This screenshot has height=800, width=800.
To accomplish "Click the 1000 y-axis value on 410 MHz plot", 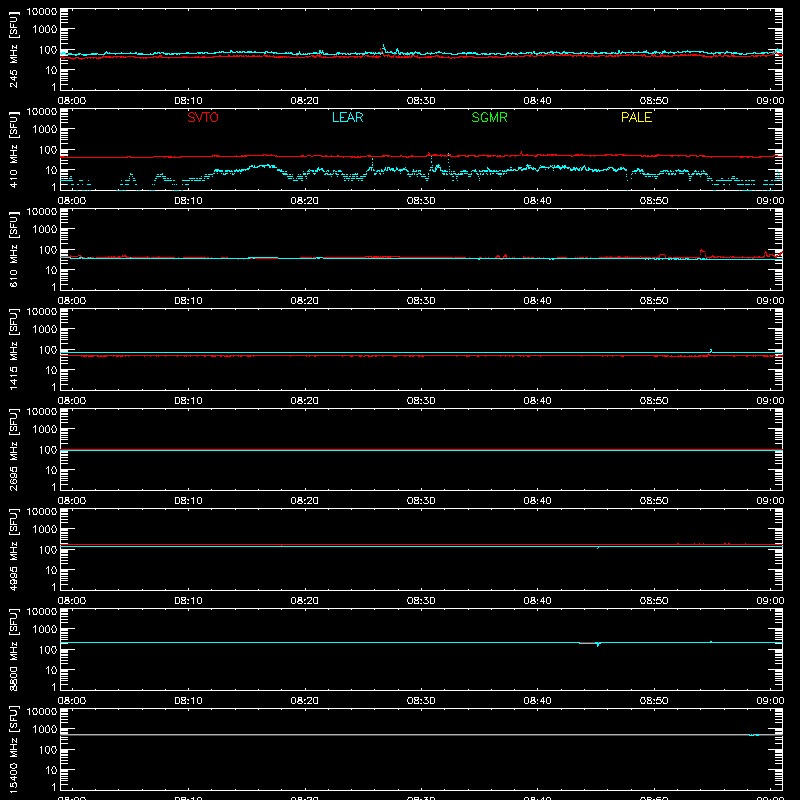I will point(45,129).
